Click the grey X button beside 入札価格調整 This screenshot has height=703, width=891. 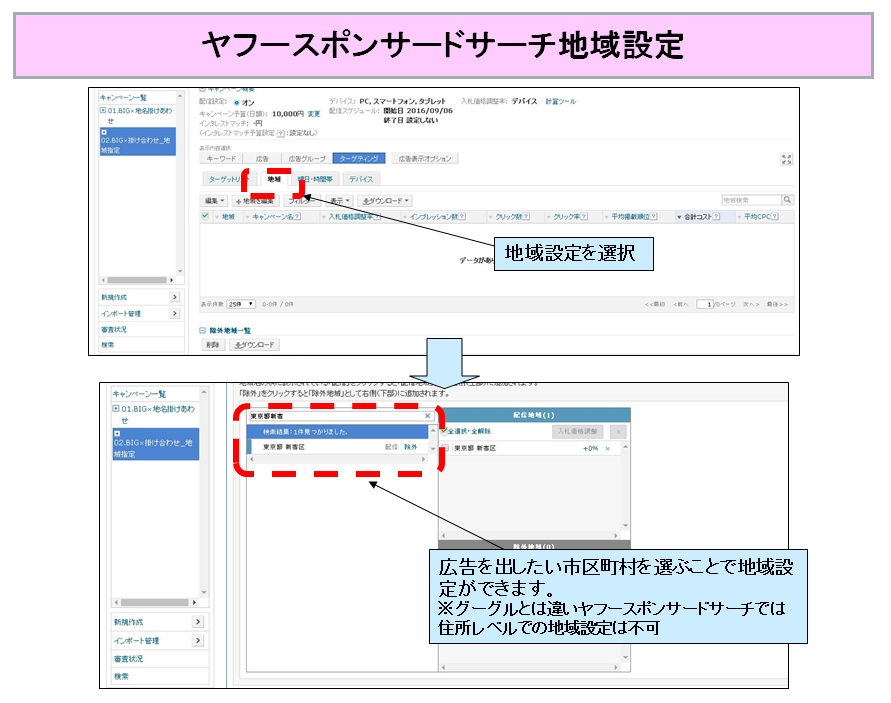(618, 431)
